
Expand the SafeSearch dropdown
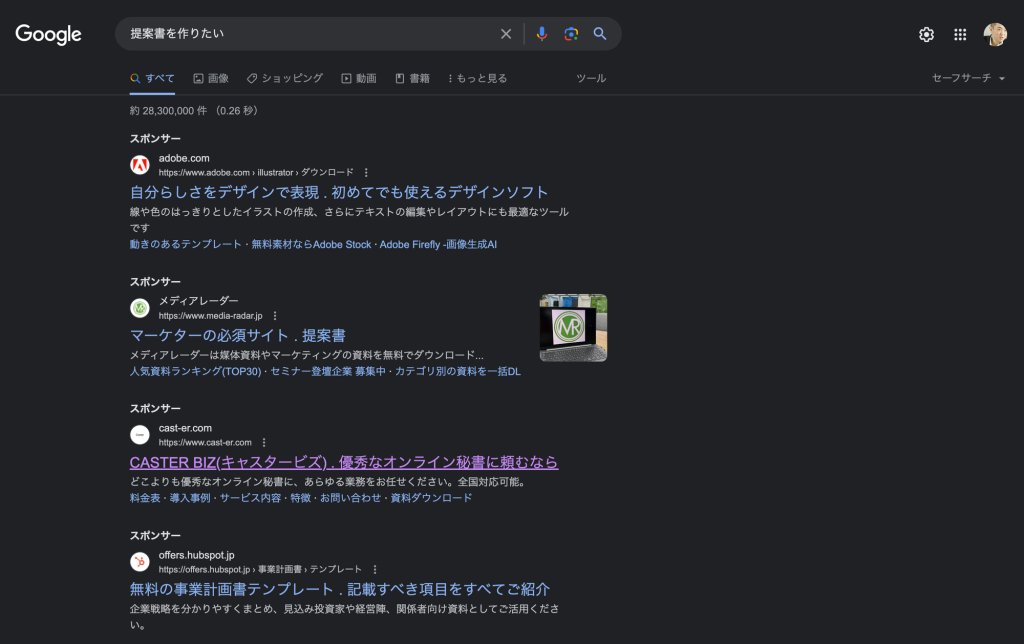coord(968,78)
